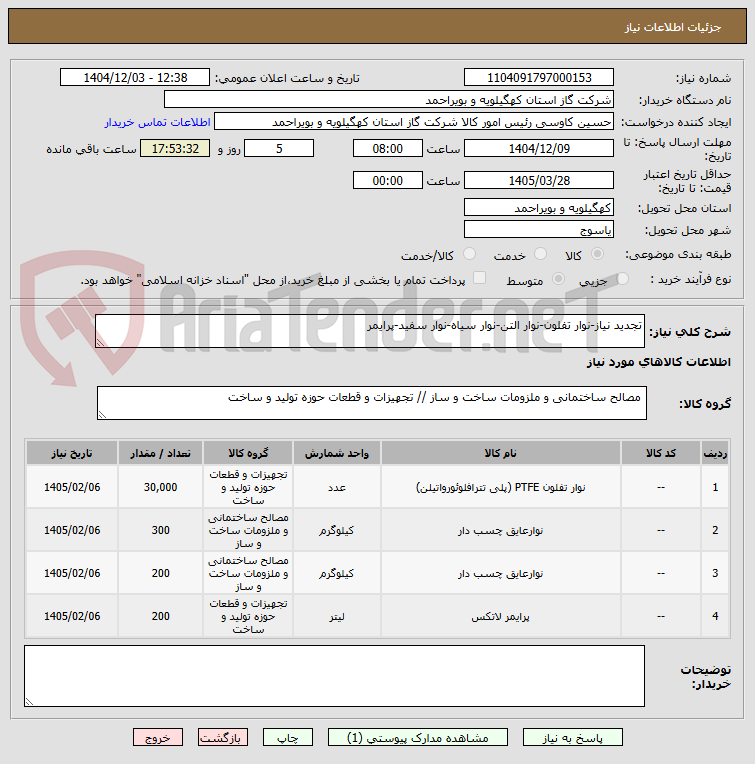Click the delivery city field یاسوج
This screenshot has height=764, width=755.
(x=539, y=229)
